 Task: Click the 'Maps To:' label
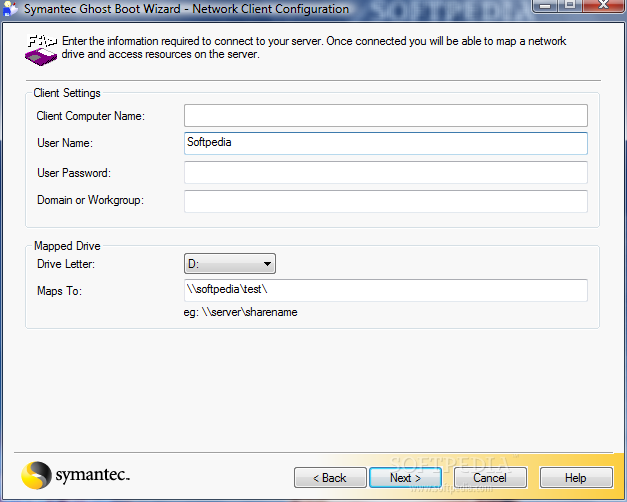coord(59,291)
